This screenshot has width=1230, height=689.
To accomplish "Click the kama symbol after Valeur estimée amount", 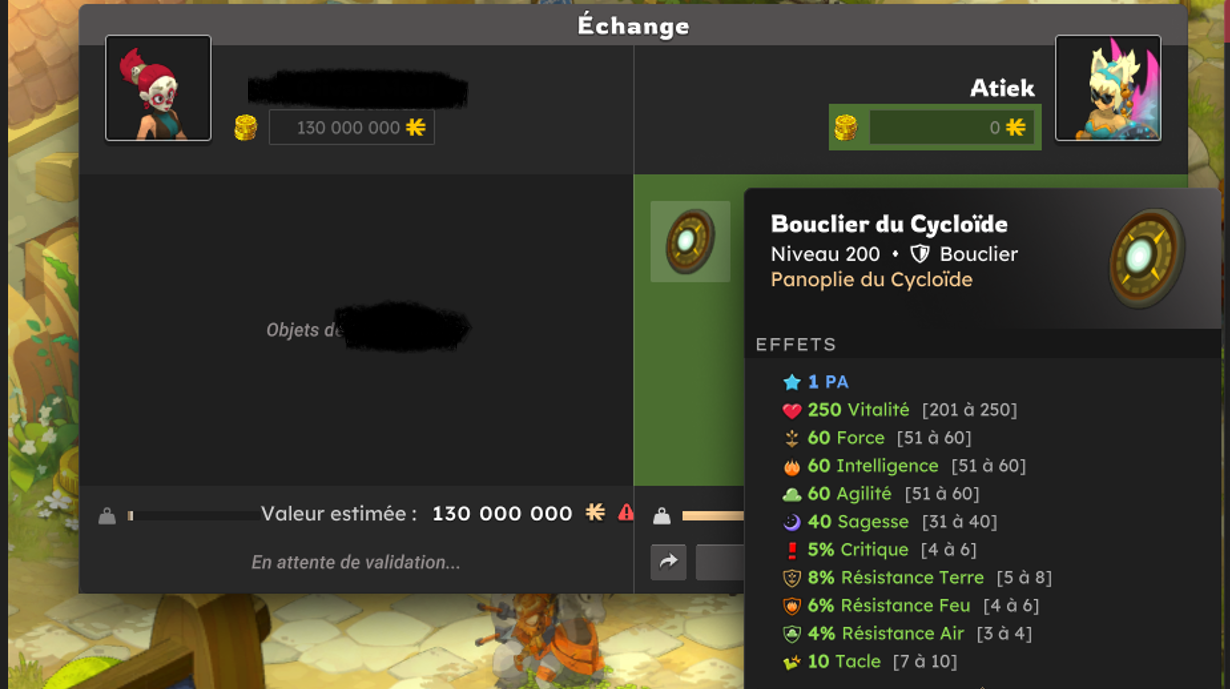I will pos(595,513).
